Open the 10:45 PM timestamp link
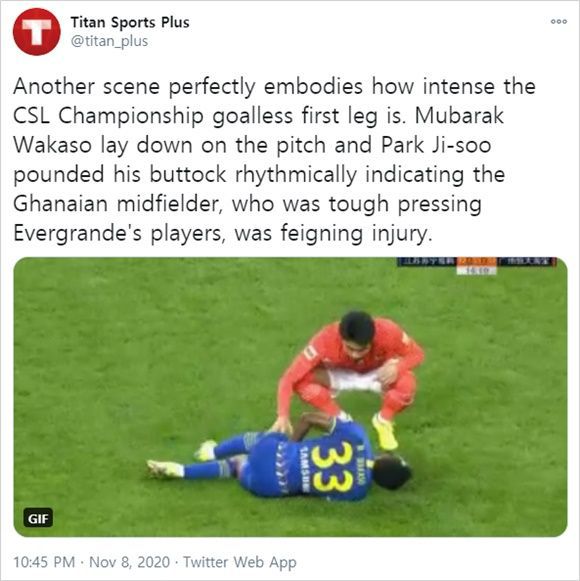 [x=44, y=562]
